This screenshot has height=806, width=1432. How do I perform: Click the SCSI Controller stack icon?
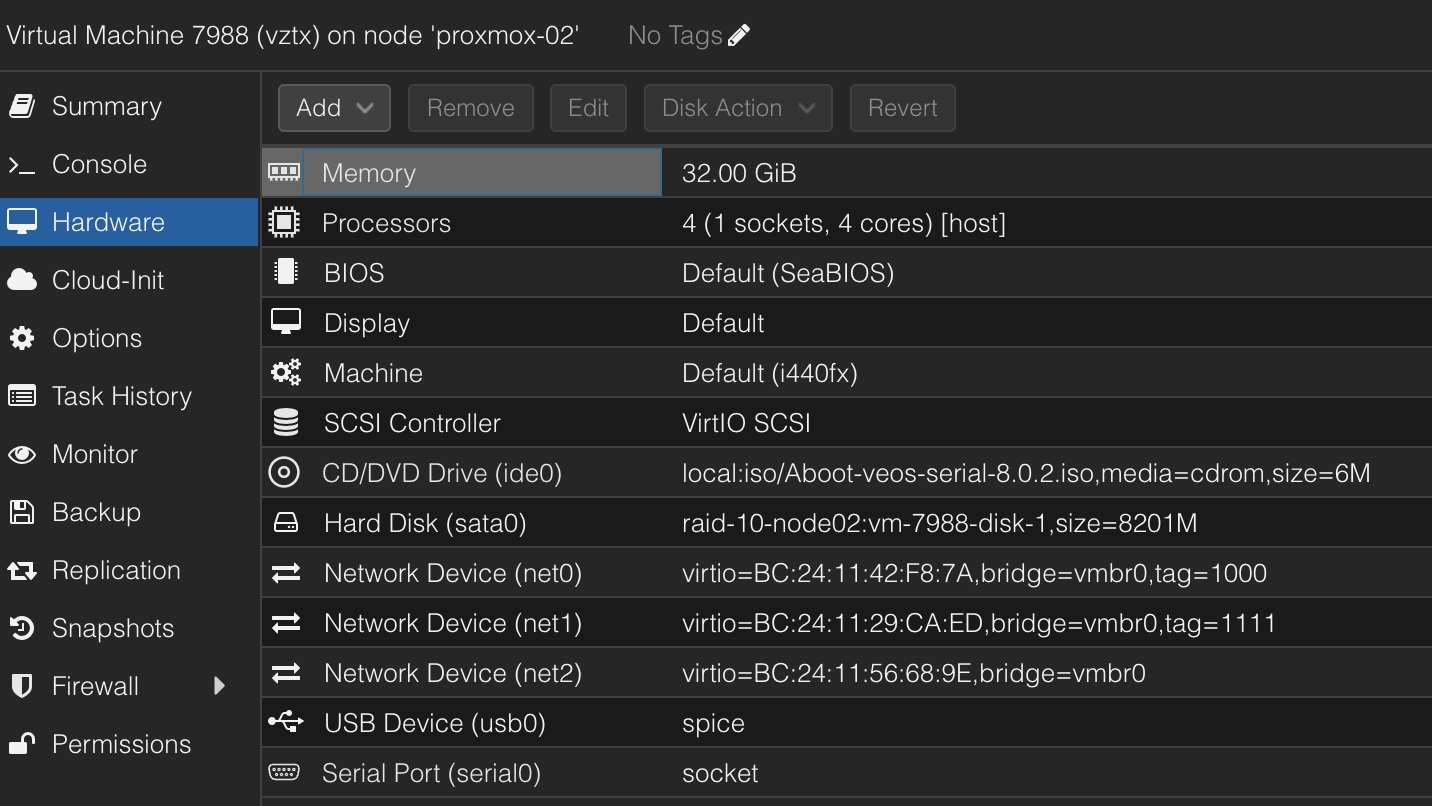285,422
